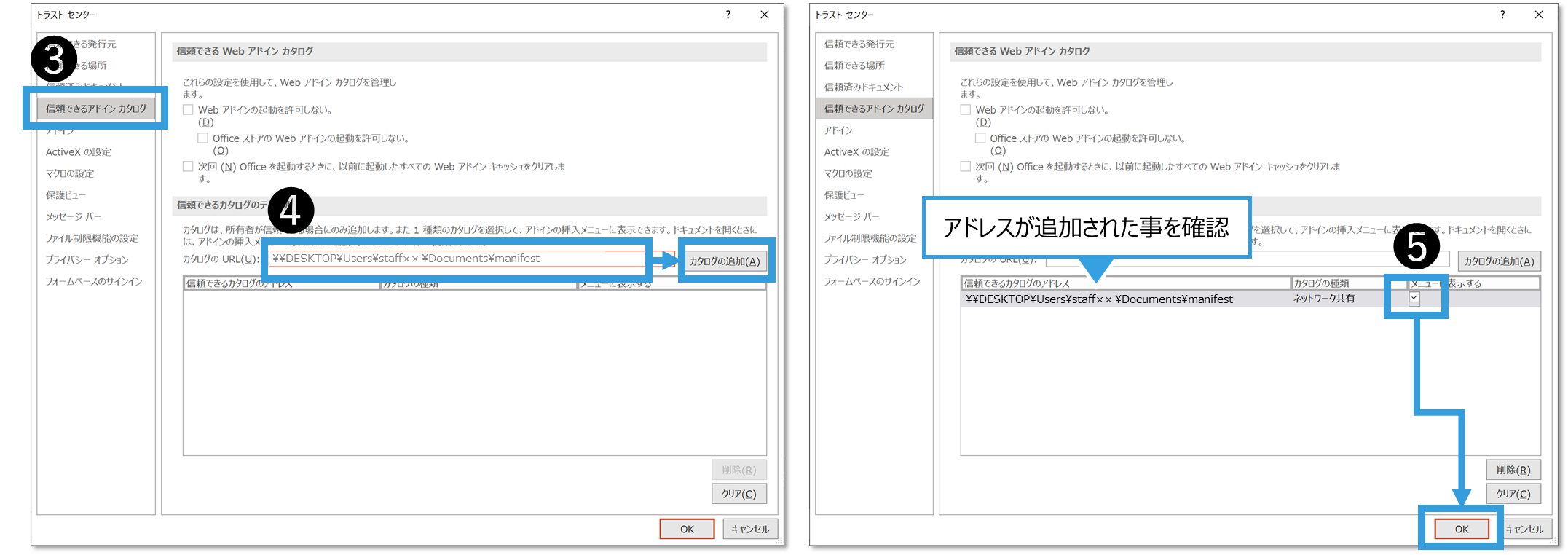Click OK button in right dialog
The image size is (1568, 555).
(x=1461, y=529)
